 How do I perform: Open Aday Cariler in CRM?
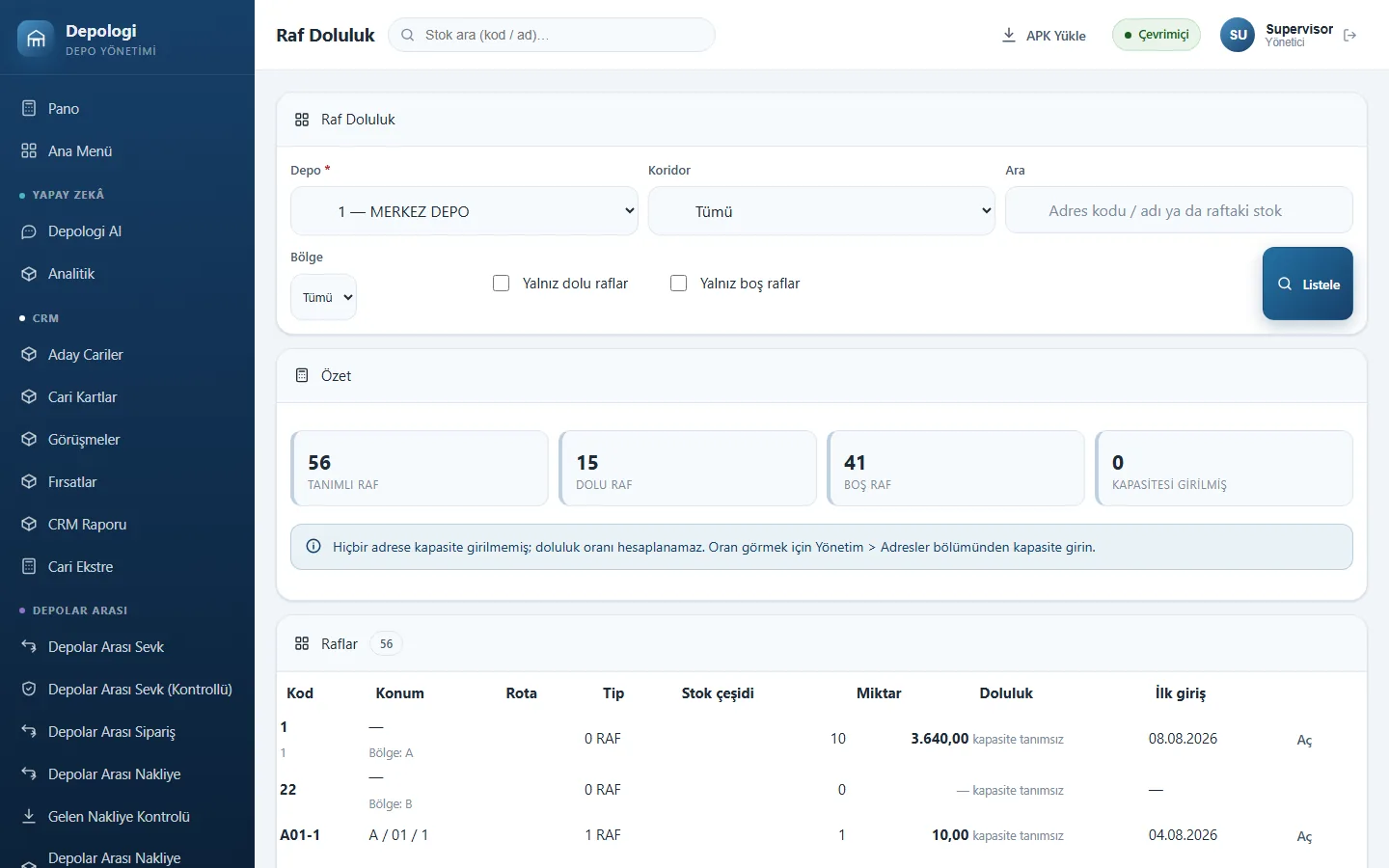127,355
